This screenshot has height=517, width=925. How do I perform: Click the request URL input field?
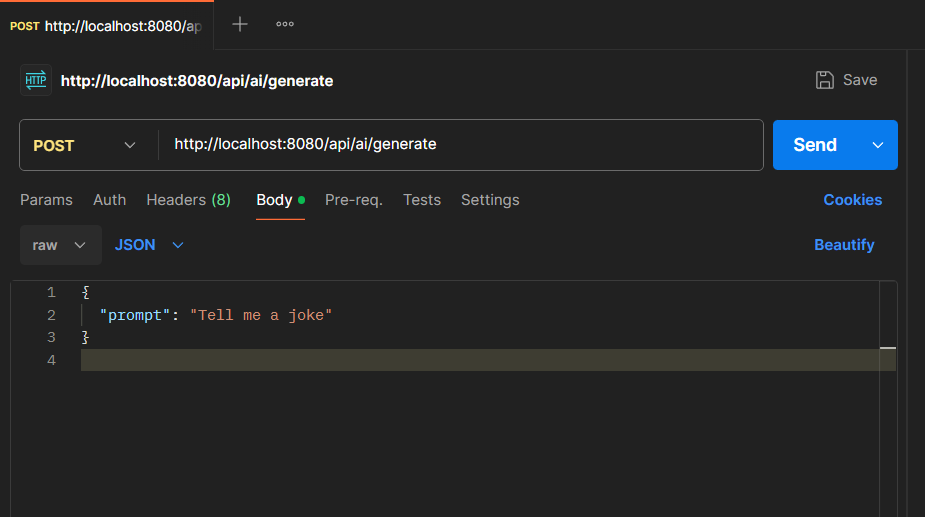click(x=460, y=145)
